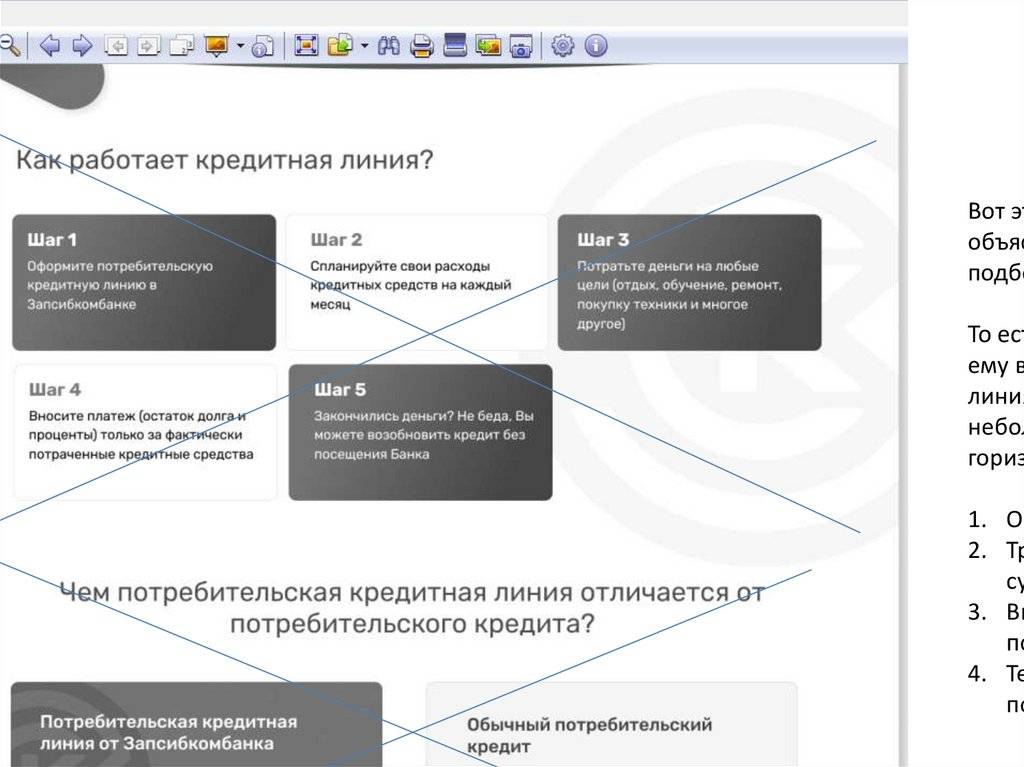
Task: Go to previous image with left arrow
Action: pos(50,46)
